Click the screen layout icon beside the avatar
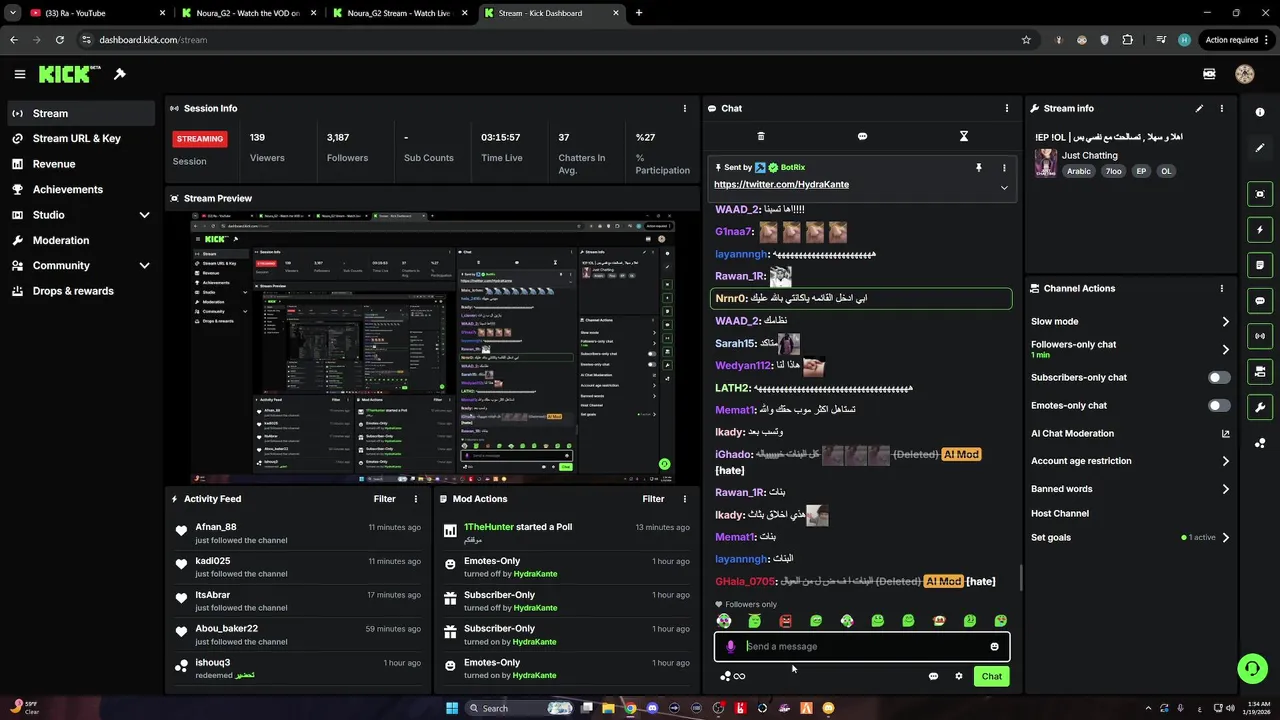Screen dimensions: 1280x720 pyautogui.click(x=1209, y=74)
